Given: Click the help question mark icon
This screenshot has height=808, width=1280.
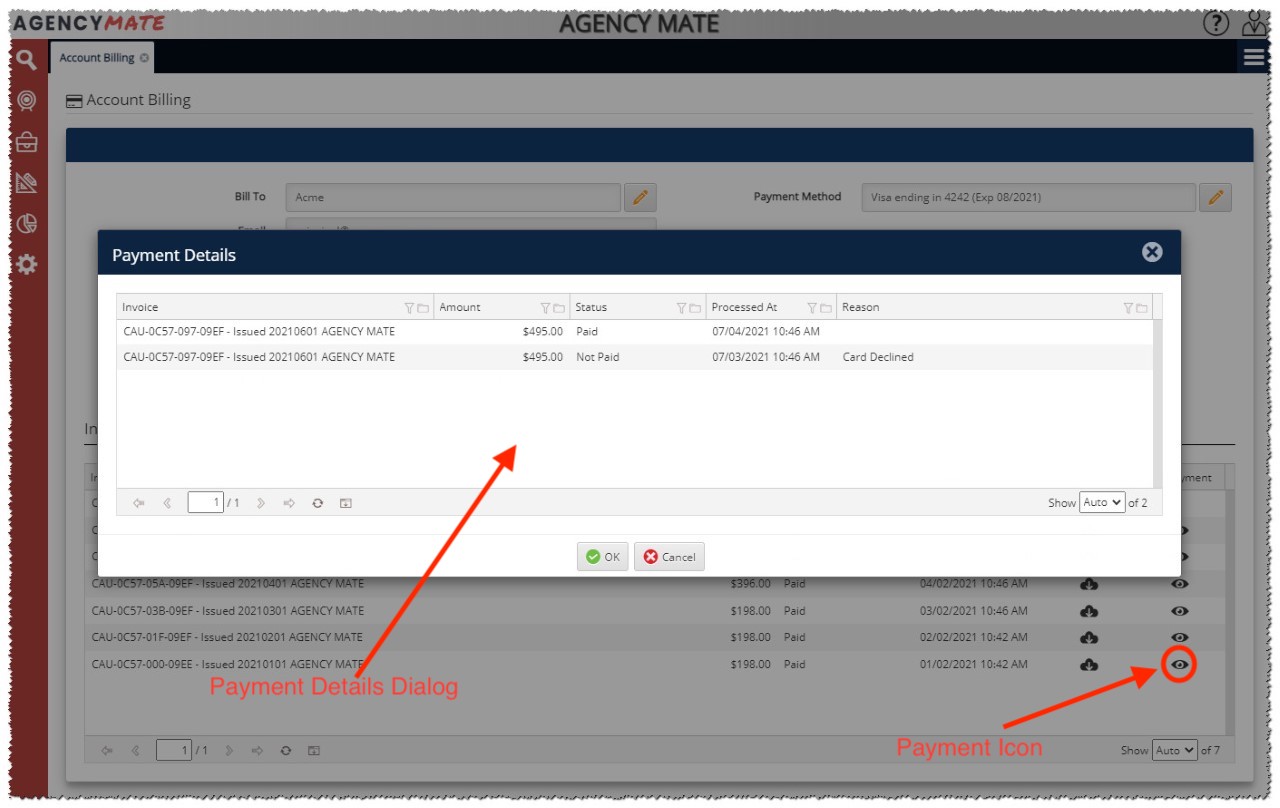Looking at the screenshot, I should click(1215, 22).
